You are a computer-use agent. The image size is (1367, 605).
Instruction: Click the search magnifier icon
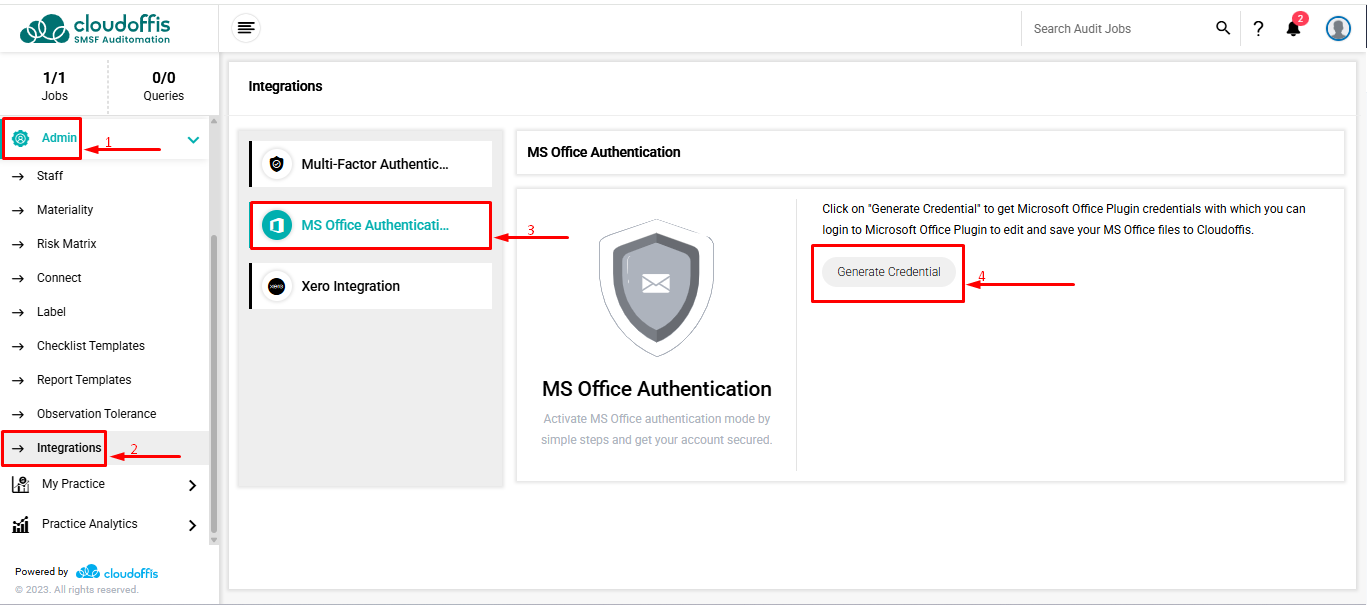(1223, 28)
